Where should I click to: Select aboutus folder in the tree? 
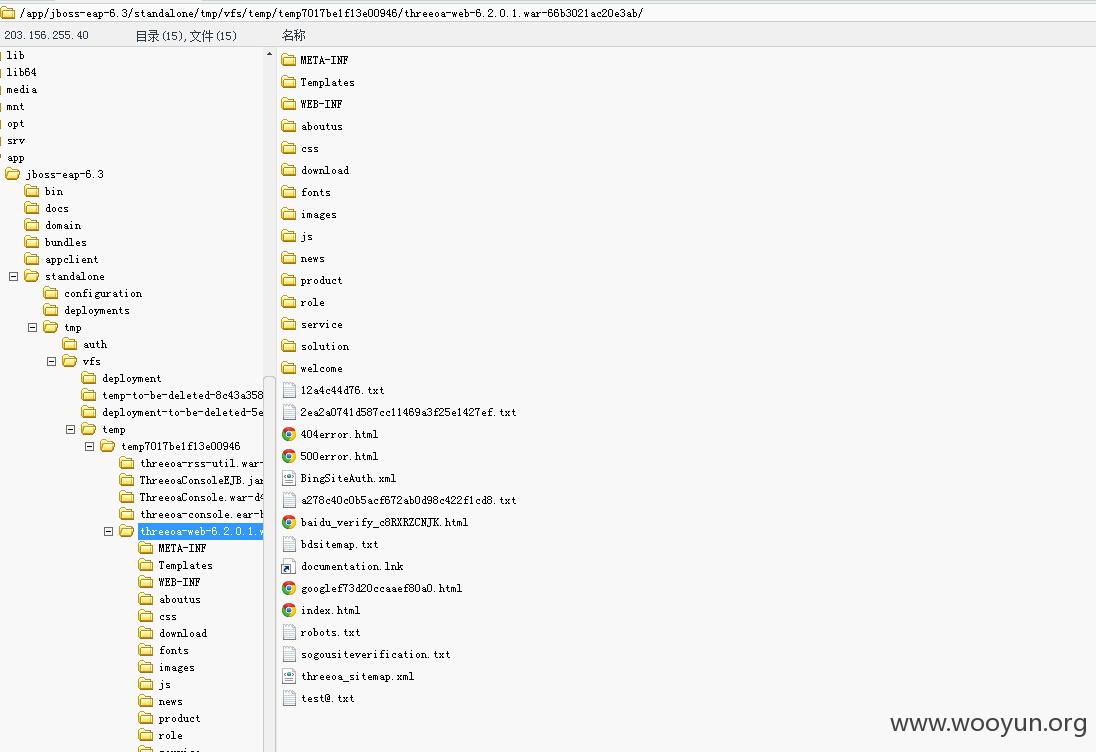click(x=180, y=600)
